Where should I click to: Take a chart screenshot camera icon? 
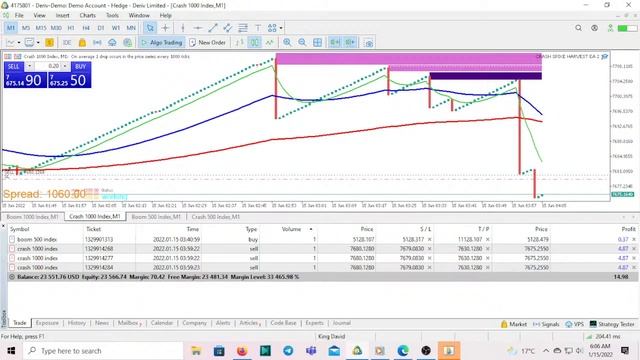click(x=369, y=43)
